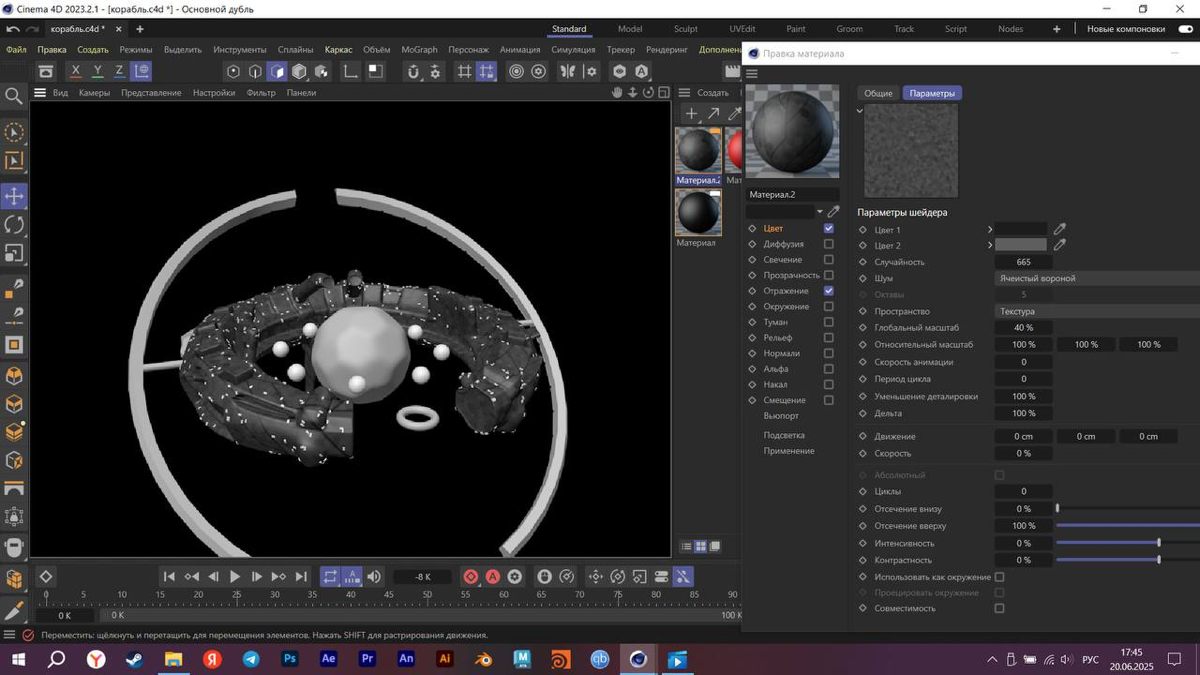Switch to the Sculpt layout tab
This screenshot has height=675, width=1200.
click(x=685, y=29)
